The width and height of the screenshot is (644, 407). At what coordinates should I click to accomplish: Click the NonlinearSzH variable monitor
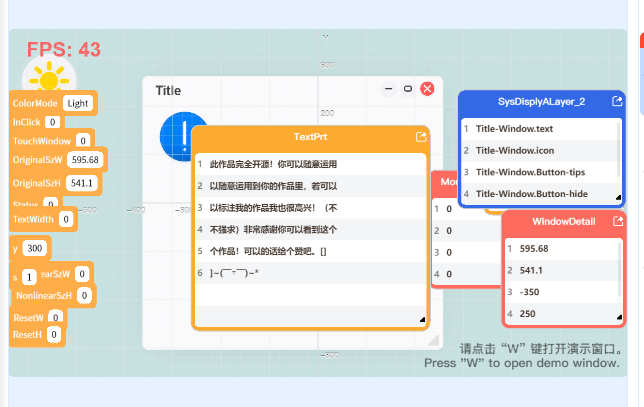click(x=53, y=295)
